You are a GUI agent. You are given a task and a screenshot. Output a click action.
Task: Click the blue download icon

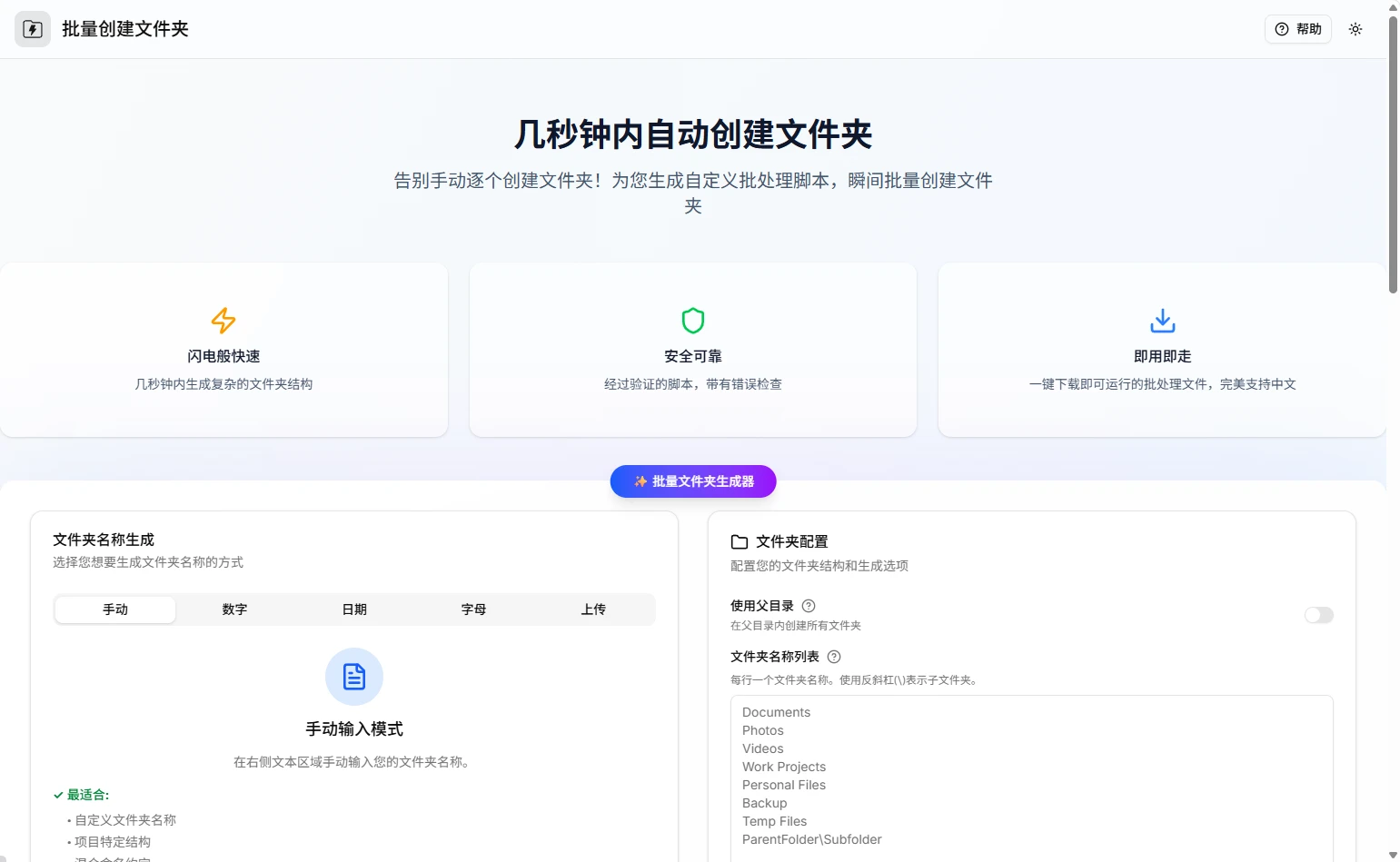pos(1162,321)
